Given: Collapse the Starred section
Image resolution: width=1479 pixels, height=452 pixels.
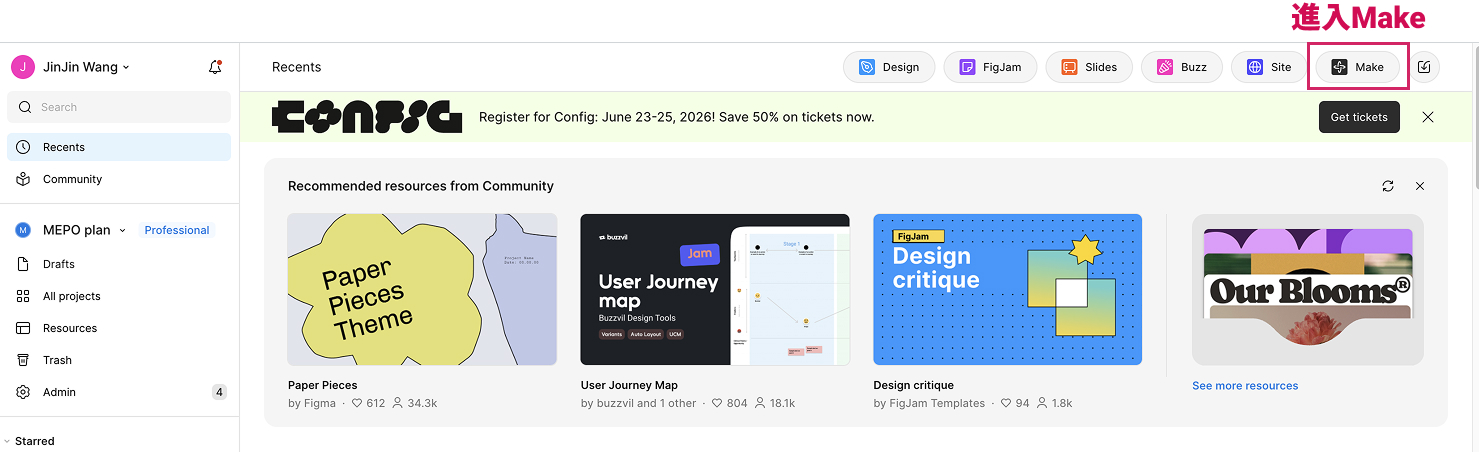Looking at the screenshot, I should pos(8,441).
